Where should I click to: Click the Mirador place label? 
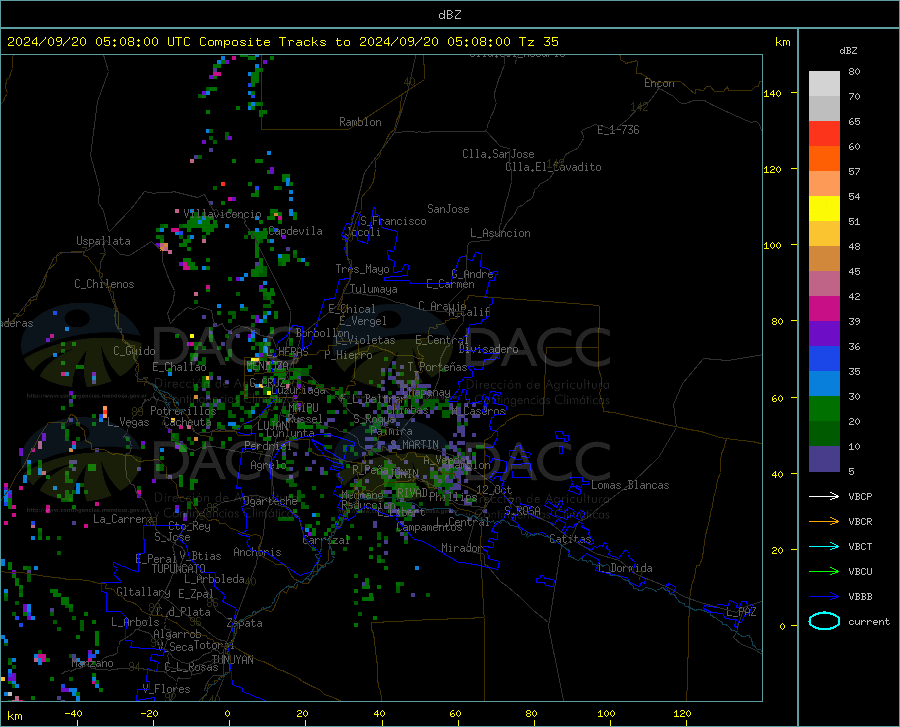point(462,548)
